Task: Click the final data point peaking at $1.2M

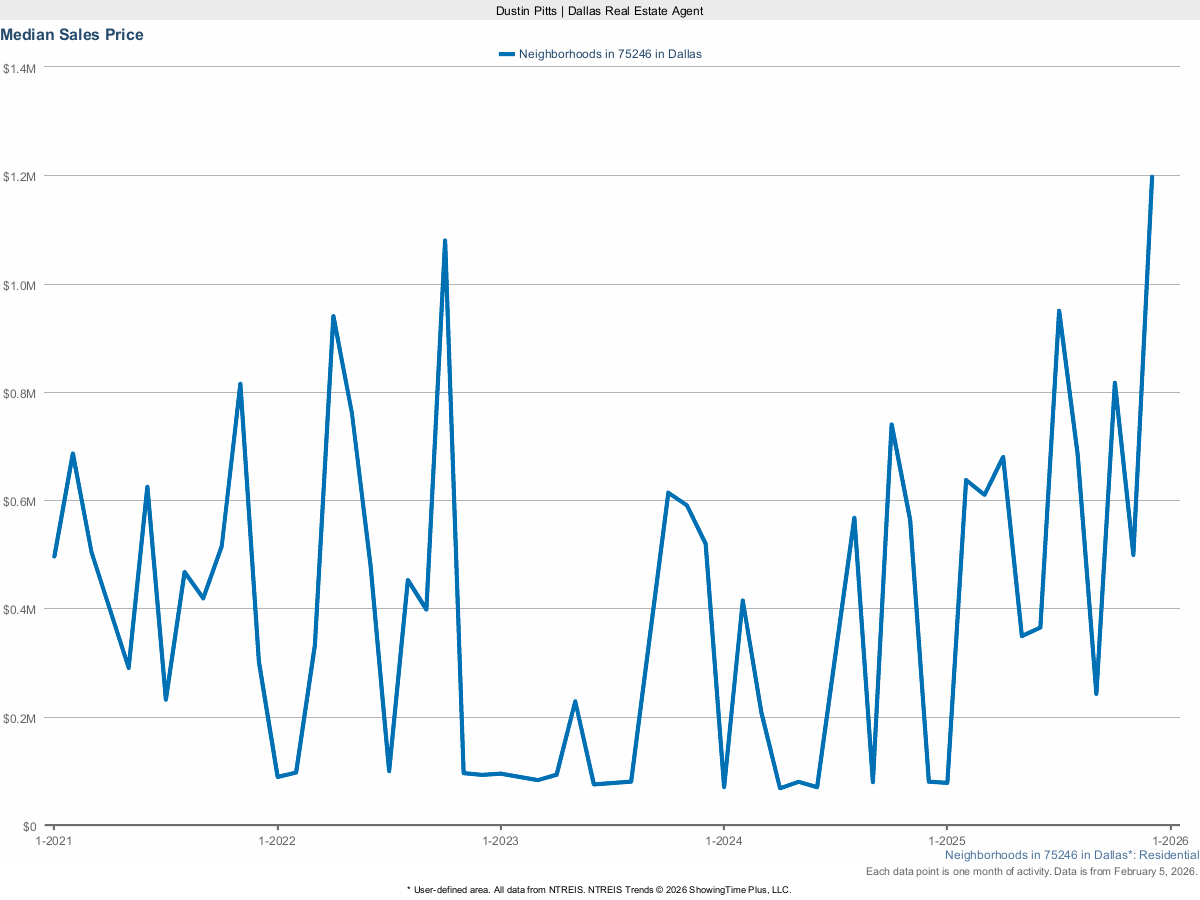Action: (1152, 177)
